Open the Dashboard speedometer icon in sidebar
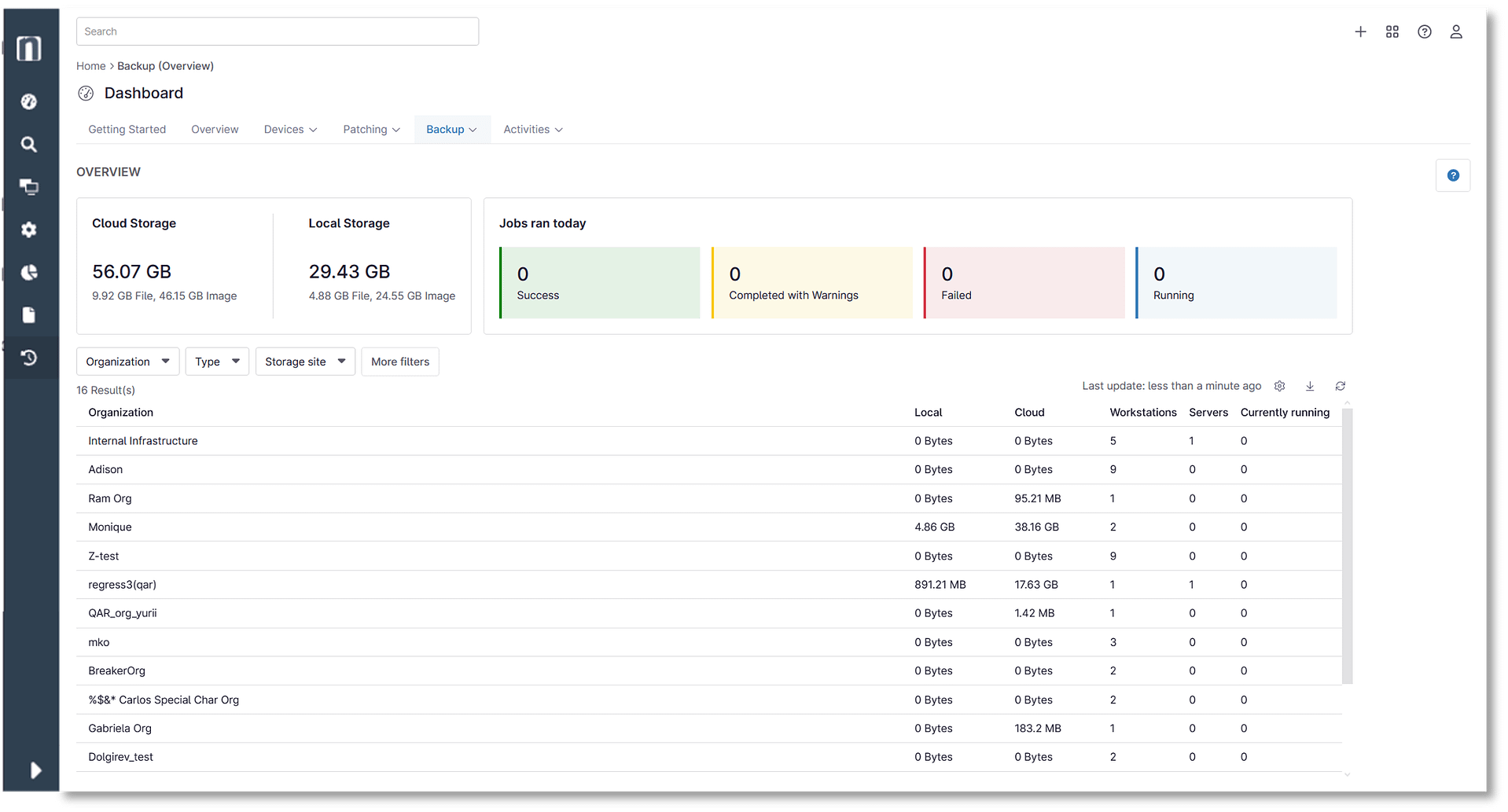Image resolution: width=1508 pixels, height=812 pixels. (29, 101)
